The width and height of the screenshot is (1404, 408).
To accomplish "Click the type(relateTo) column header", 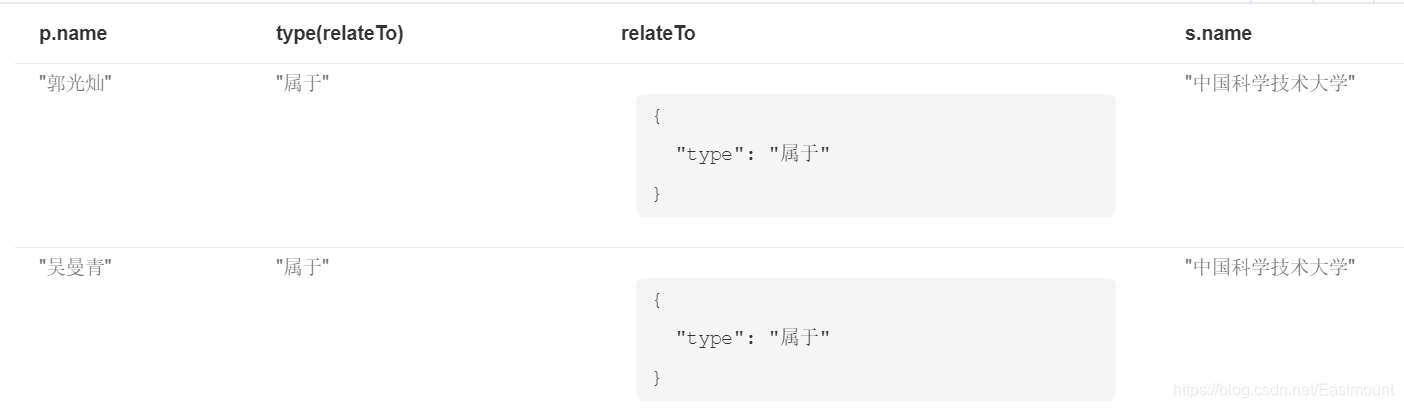I will [x=339, y=34].
